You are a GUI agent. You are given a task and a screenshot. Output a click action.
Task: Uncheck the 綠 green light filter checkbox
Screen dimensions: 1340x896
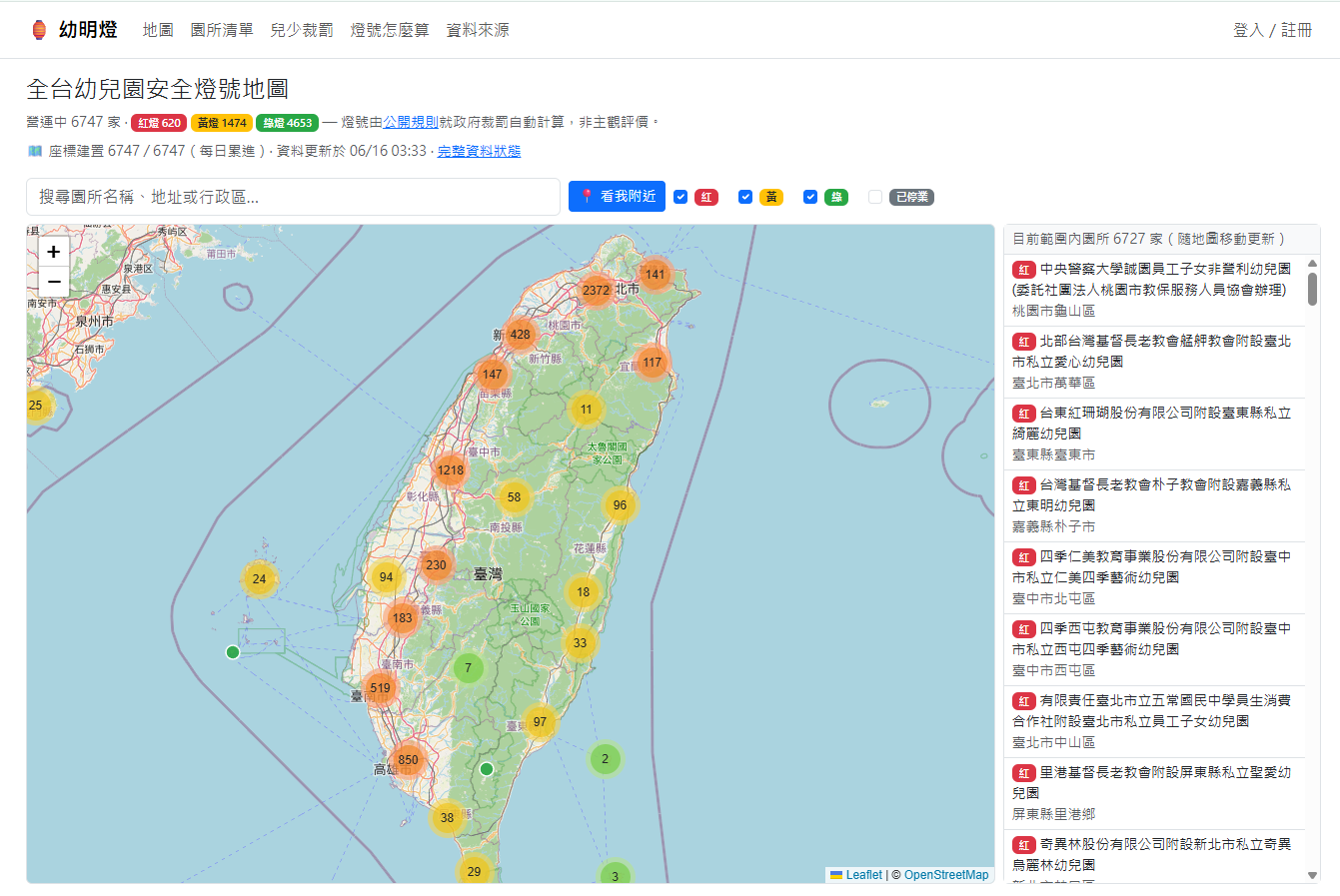[810, 197]
